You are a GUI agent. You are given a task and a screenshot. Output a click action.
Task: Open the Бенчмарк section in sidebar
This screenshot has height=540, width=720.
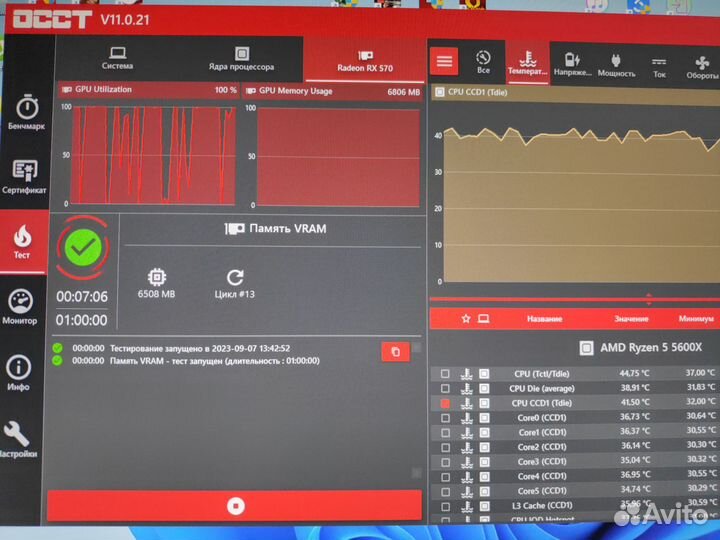27,112
